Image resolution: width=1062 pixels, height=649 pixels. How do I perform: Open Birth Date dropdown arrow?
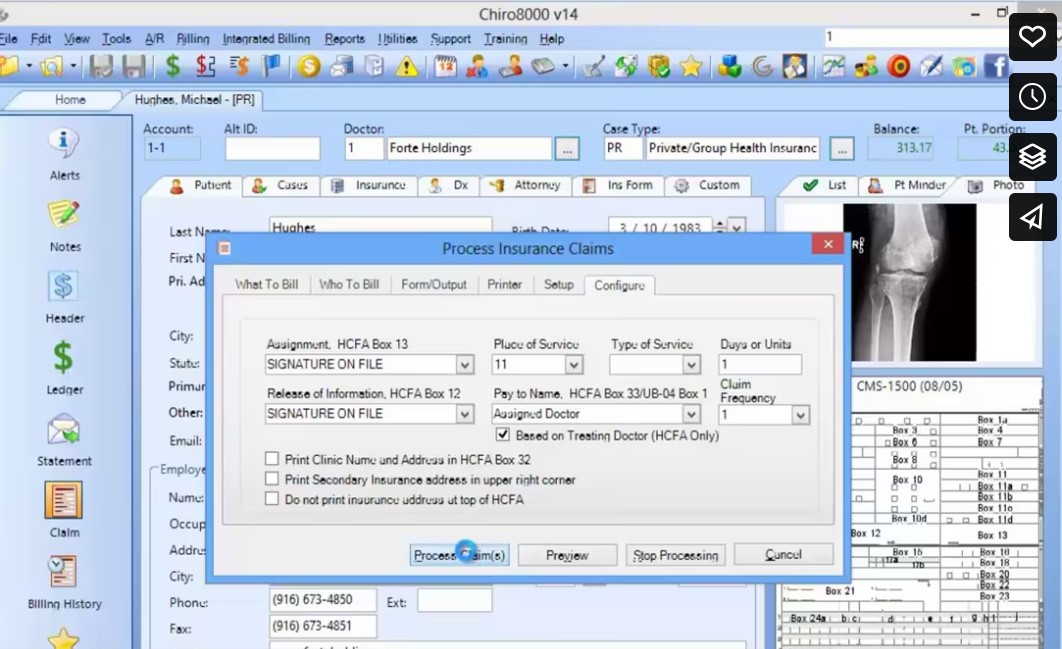(x=737, y=228)
